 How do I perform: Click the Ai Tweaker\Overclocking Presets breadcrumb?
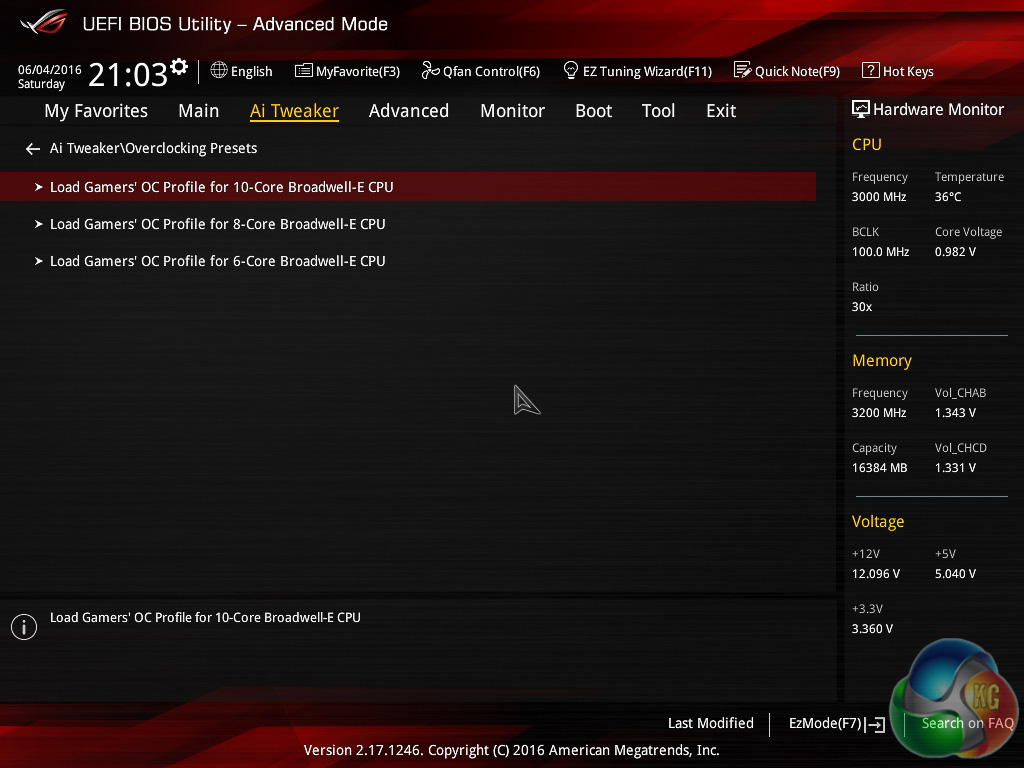(x=153, y=148)
